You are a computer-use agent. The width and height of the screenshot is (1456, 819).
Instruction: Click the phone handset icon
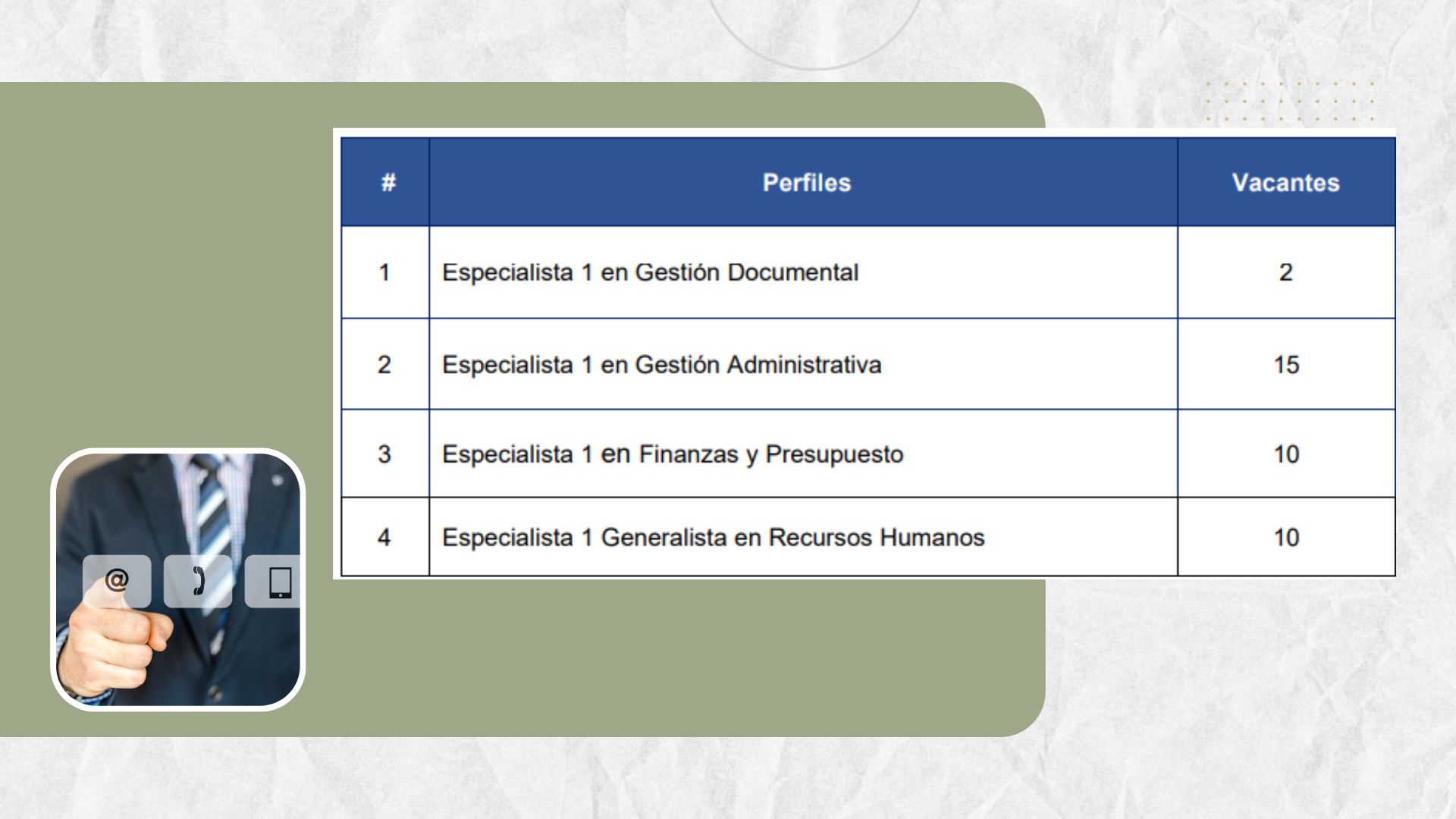pos(198,581)
